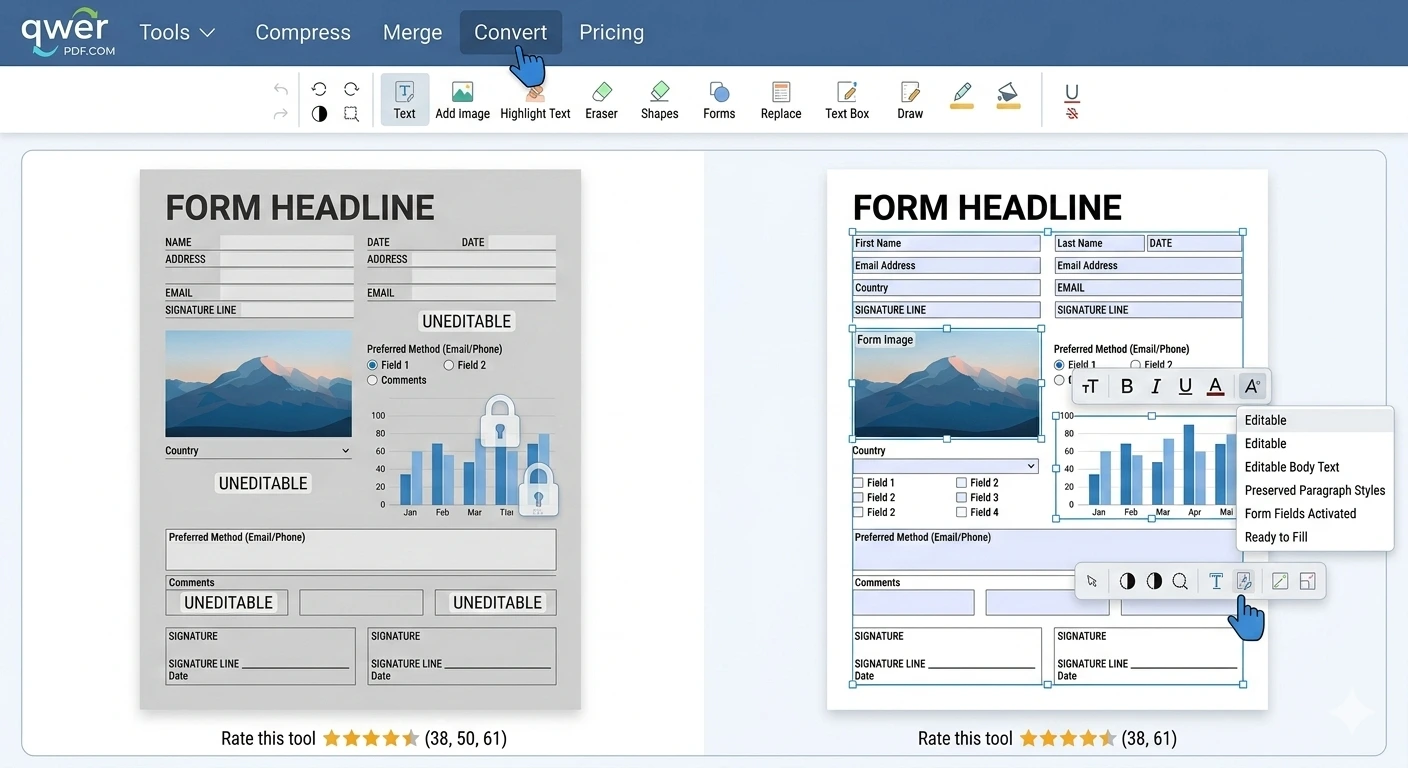Open the Convert tab
This screenshot has width=1408, height=768.
(x=511, y=32)
